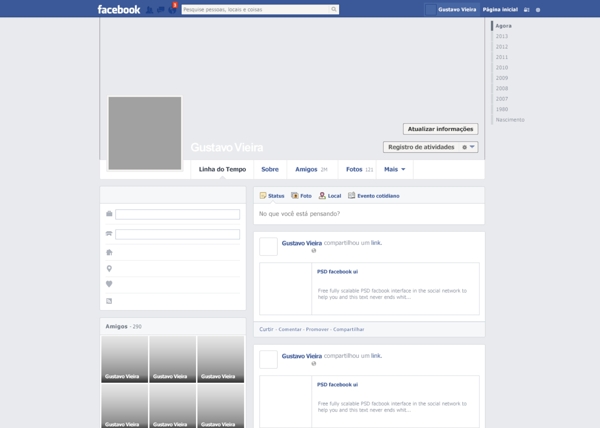
Task: Click Comentar on the first post
Action: (290, 329)
